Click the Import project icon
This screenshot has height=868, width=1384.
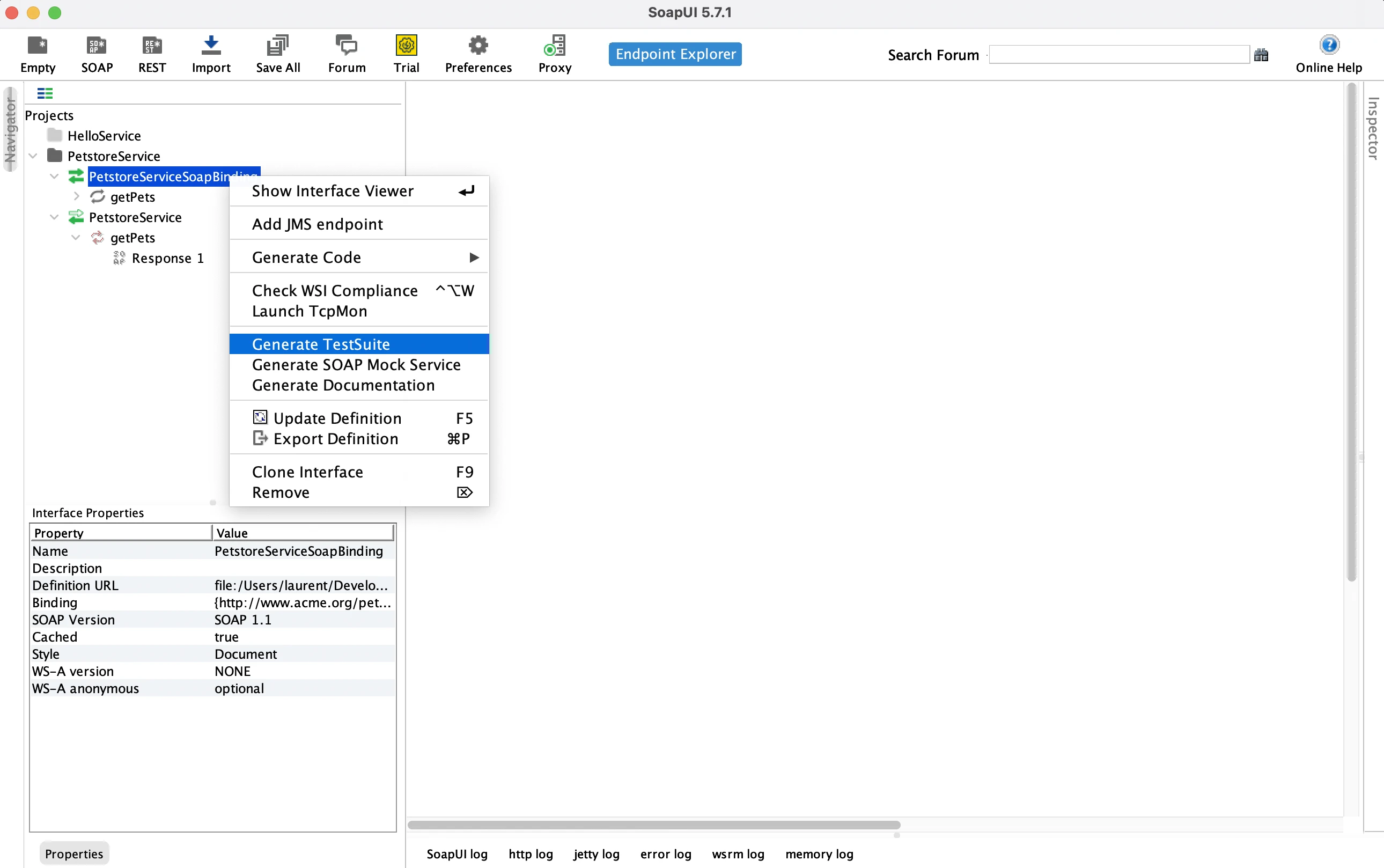[x=211, y=46]
